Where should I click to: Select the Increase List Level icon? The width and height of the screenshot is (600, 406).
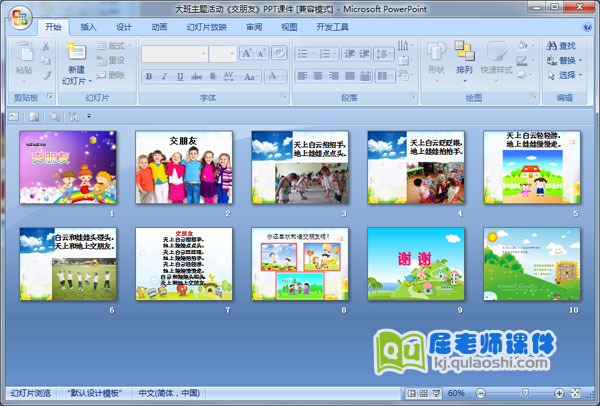click(364, 54)
